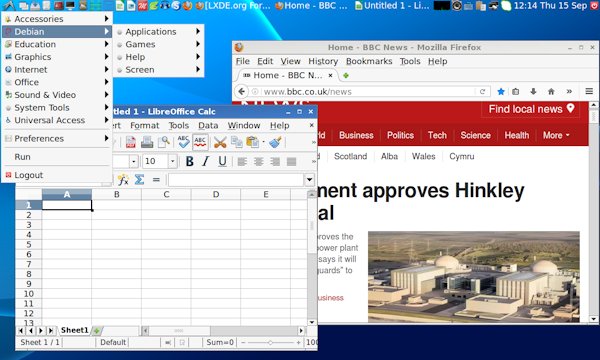
Task: Expand the Accessories submenu
Action: coord(57,19)
